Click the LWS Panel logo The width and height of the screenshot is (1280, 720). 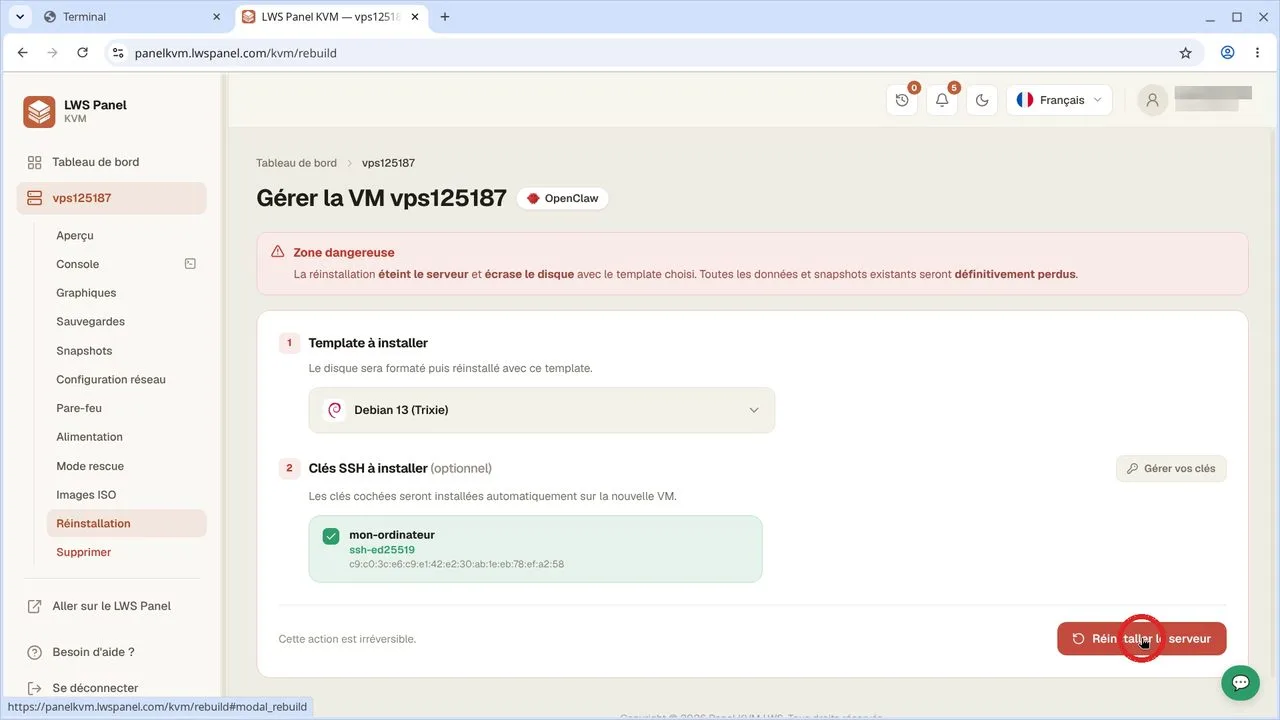[x=39, y=111]
